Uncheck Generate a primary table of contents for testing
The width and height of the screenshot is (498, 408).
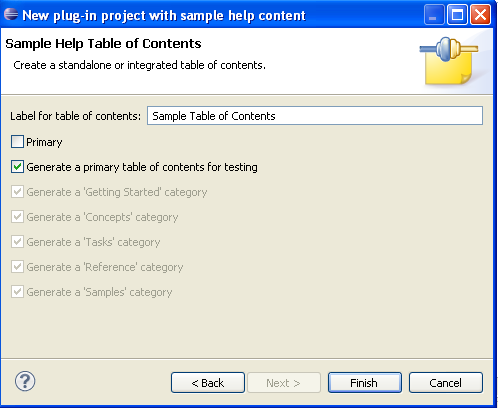point(17,167)
